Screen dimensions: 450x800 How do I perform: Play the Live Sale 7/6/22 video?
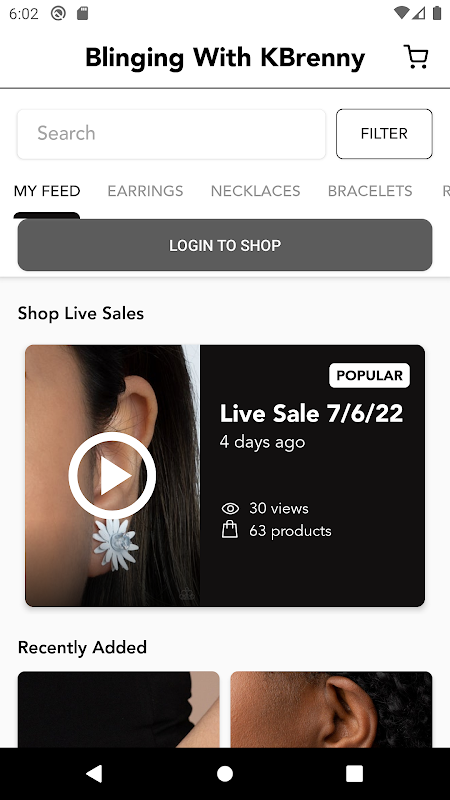point(112,476)
